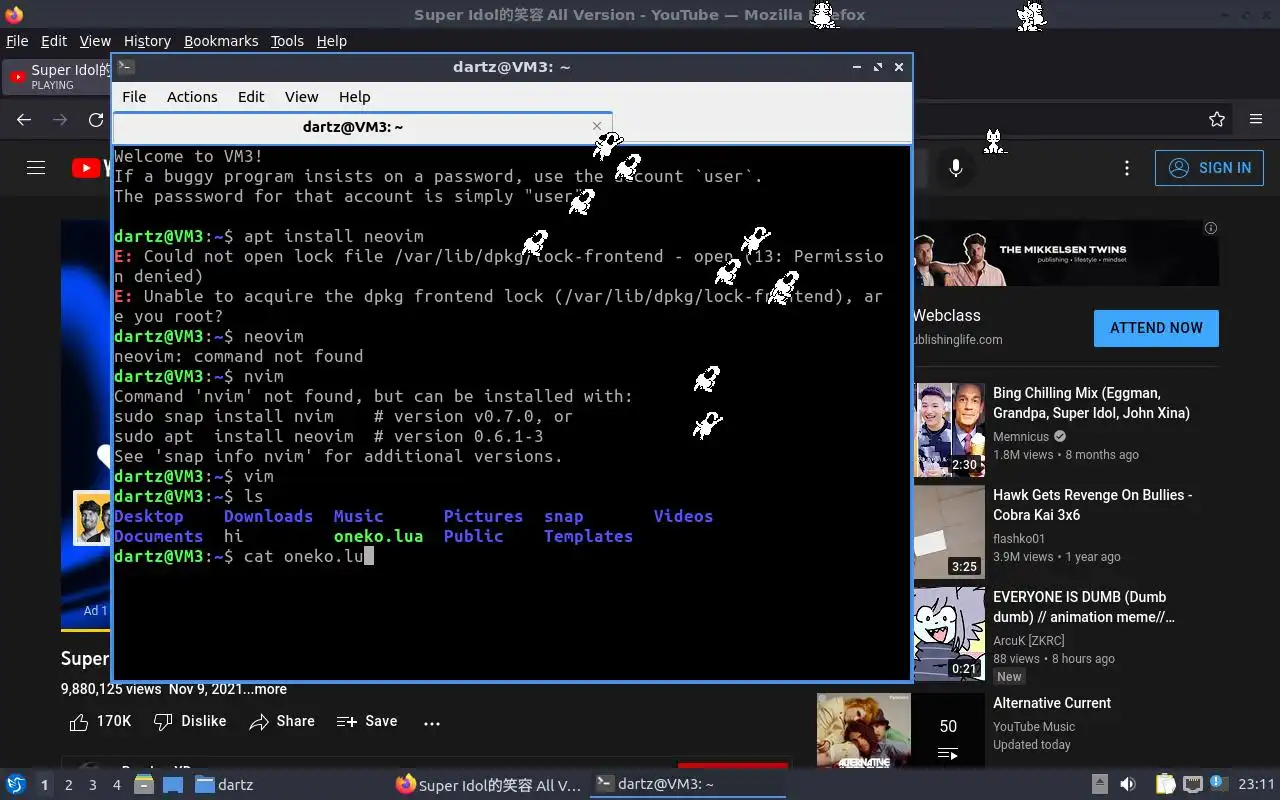
Task: Open Bing Chilling Mix video thumbnail
Action: (x=950, y=430)
